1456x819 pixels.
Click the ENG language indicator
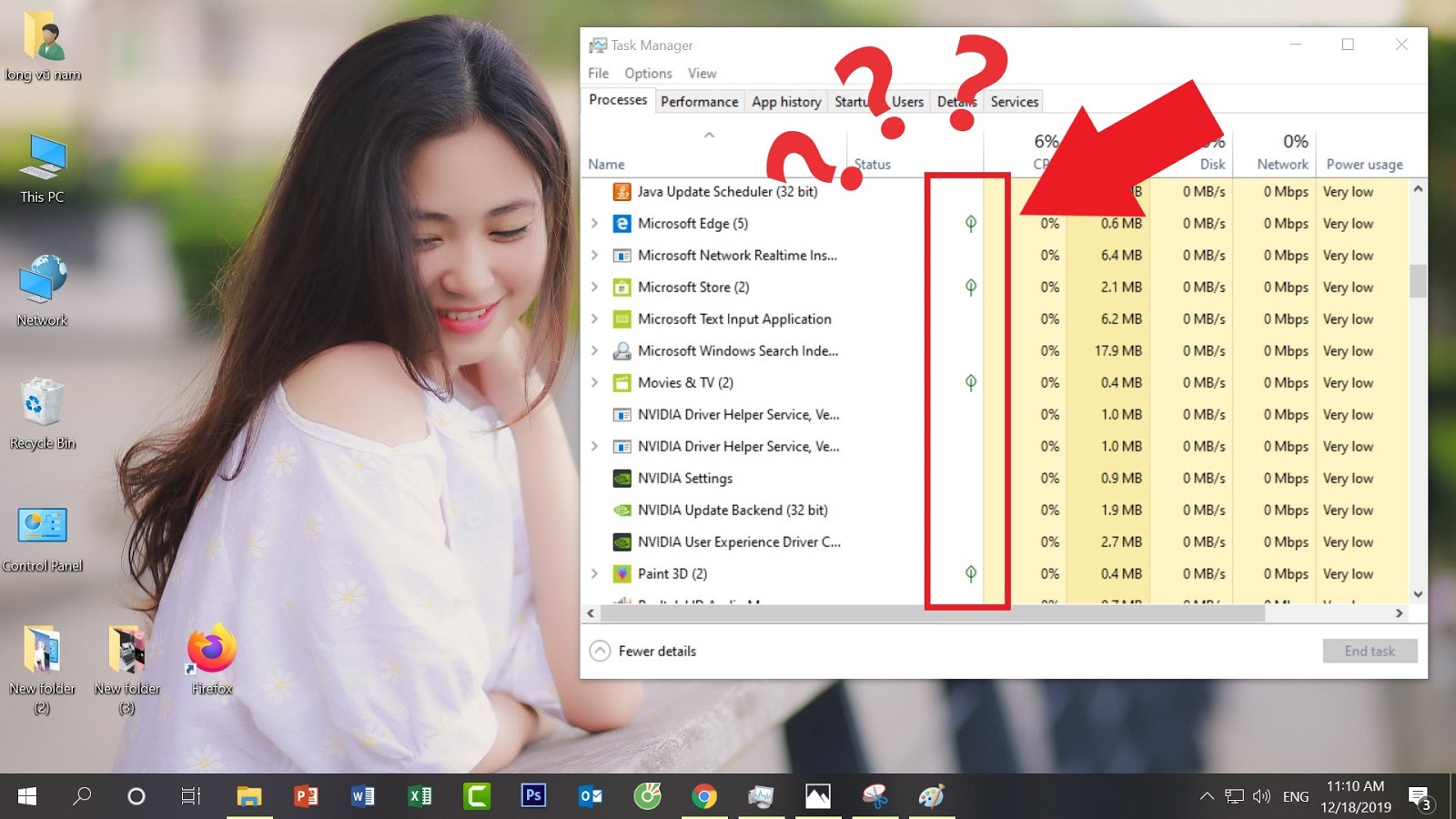click(x=1296, y=797)
